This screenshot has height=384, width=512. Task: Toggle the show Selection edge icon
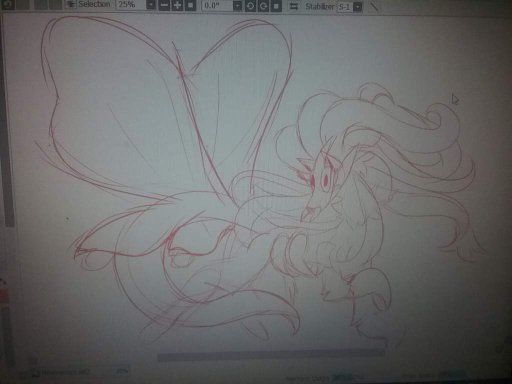click(x=71, y=4)
